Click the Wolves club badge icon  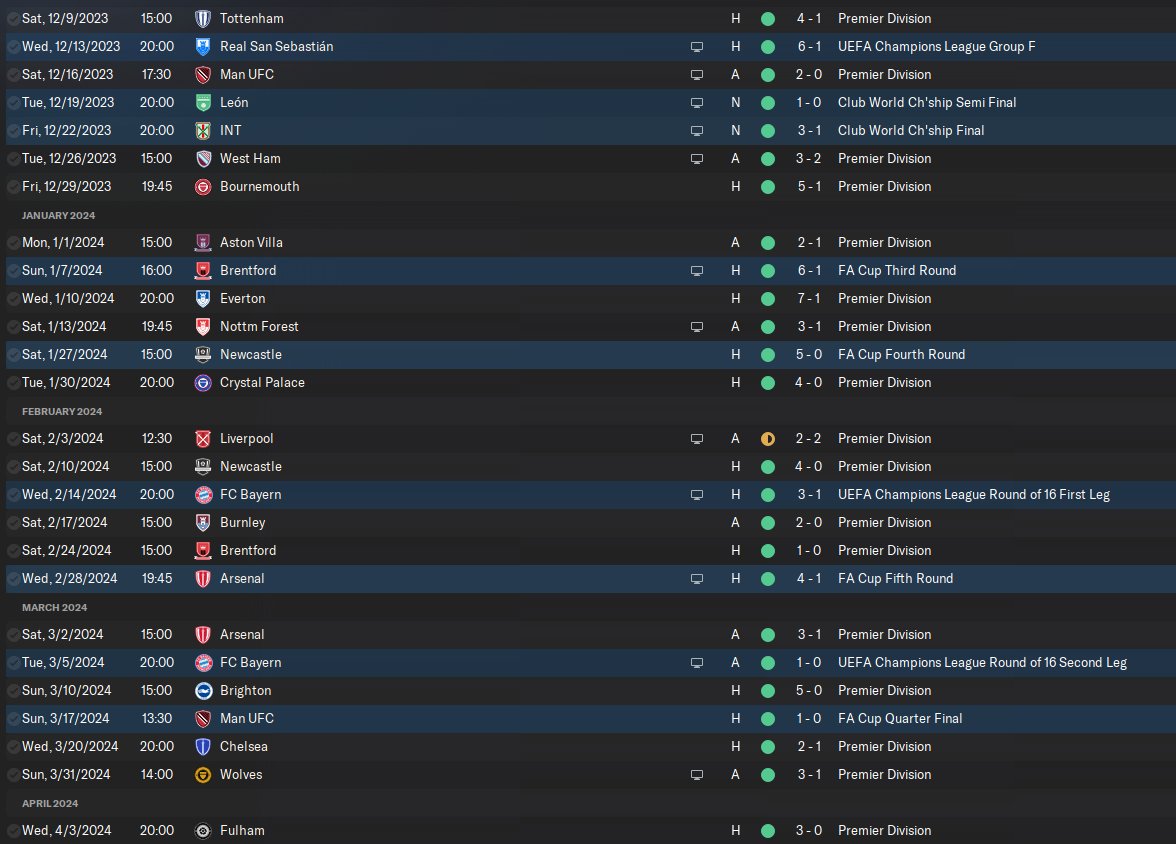pyautogui.click(x=202, y=775)
